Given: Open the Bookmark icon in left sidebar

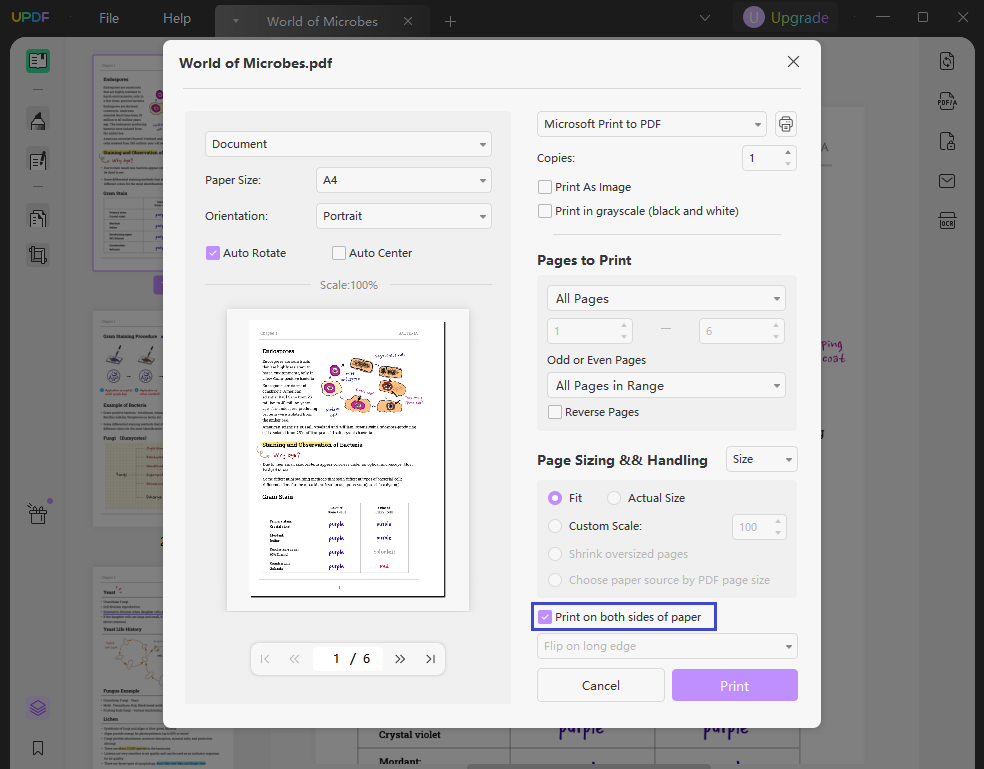Looking at the screenshot, I should point(38,748).
